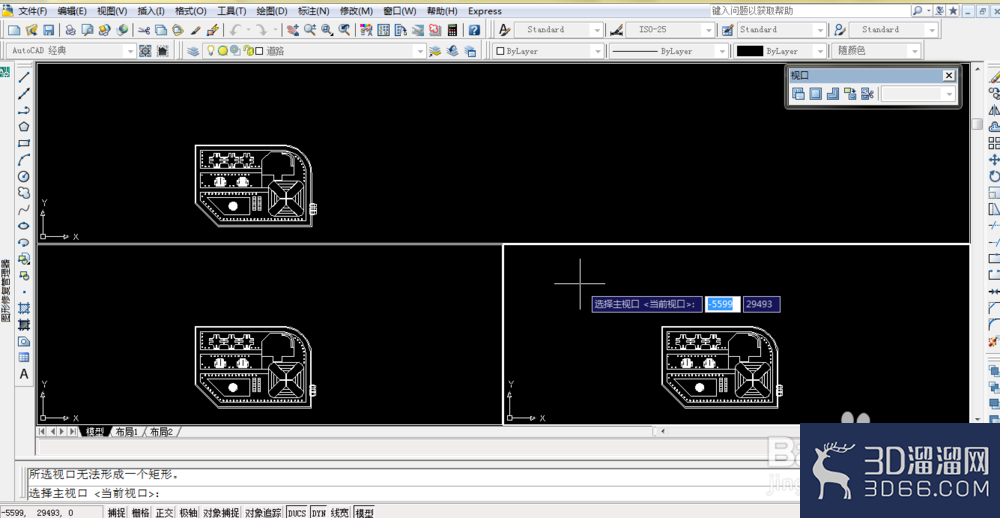Open the 文件(F) menu
Viewport: 1000px width, 518px height.
(x=33, y=11)
